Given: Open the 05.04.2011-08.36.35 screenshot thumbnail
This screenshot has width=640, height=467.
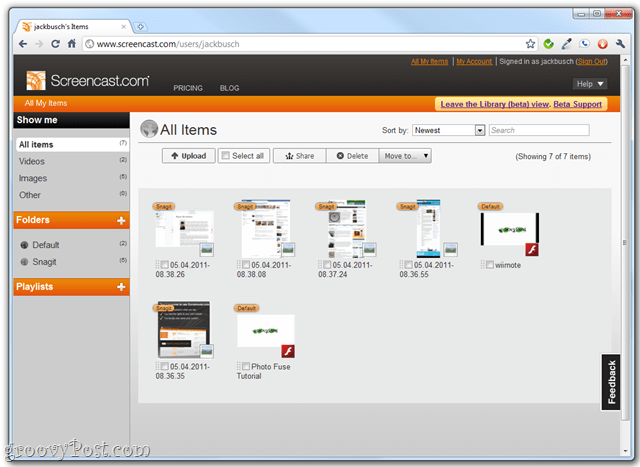Looking at the screenshot, I should pyautogui.click(x=184, y=329).
